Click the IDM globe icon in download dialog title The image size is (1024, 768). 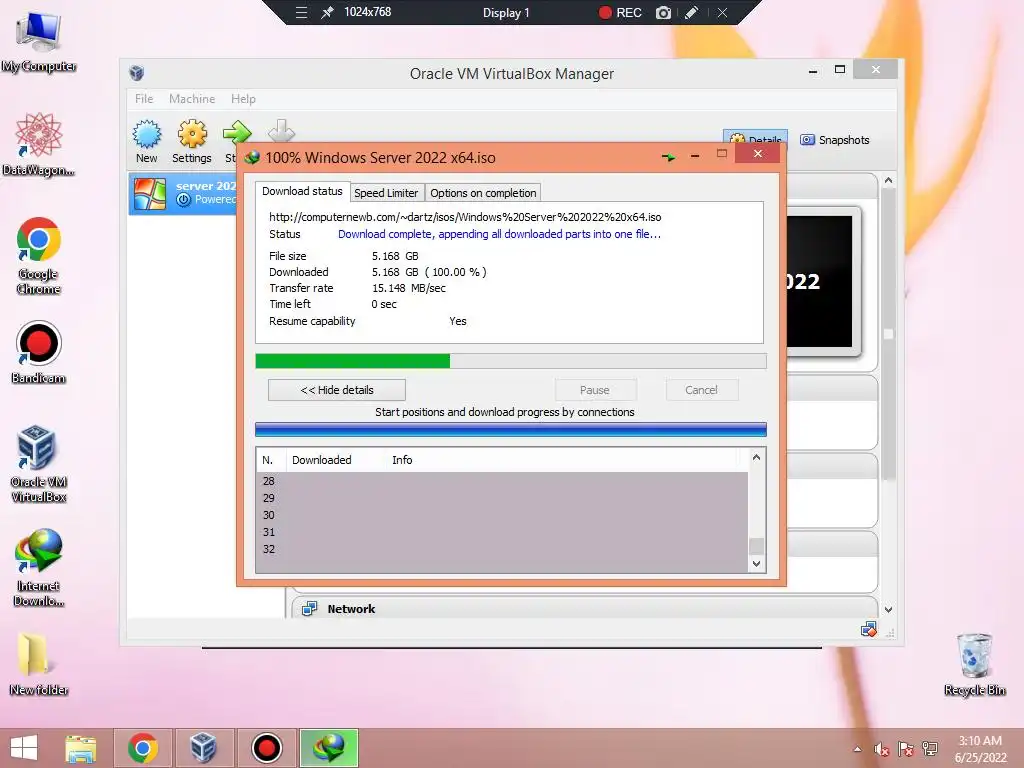coord(252,157)
